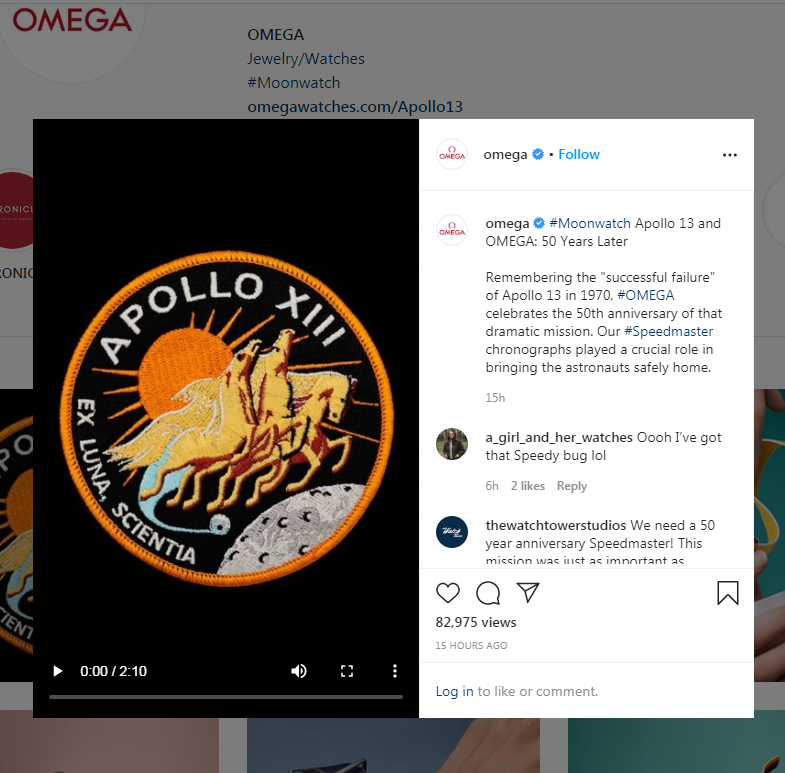Screen dimensions: 785x773
Task: Open the #Moonwatch hashtag in caption
Action: 590,223
